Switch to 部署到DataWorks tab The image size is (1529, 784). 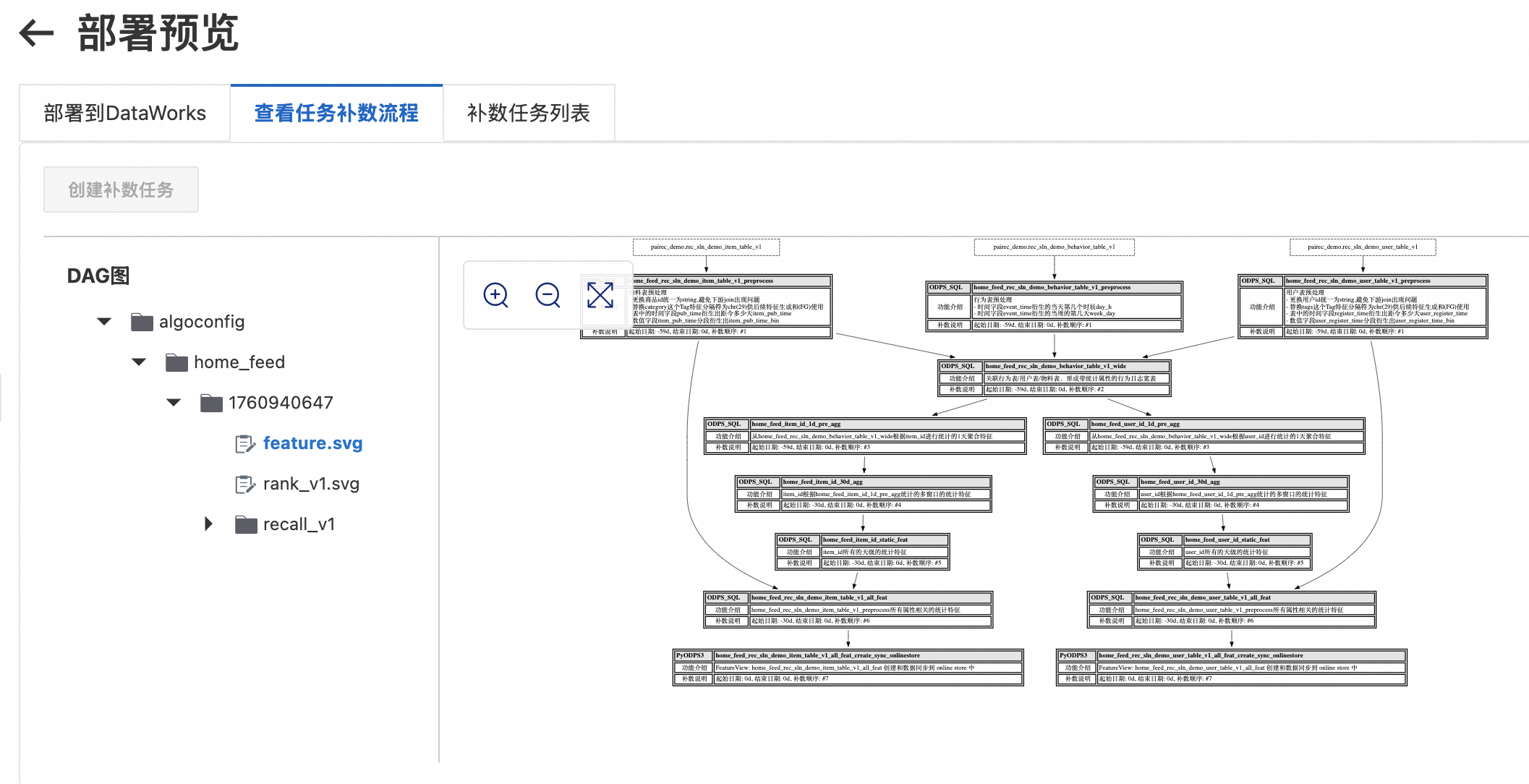coord(124,114)
